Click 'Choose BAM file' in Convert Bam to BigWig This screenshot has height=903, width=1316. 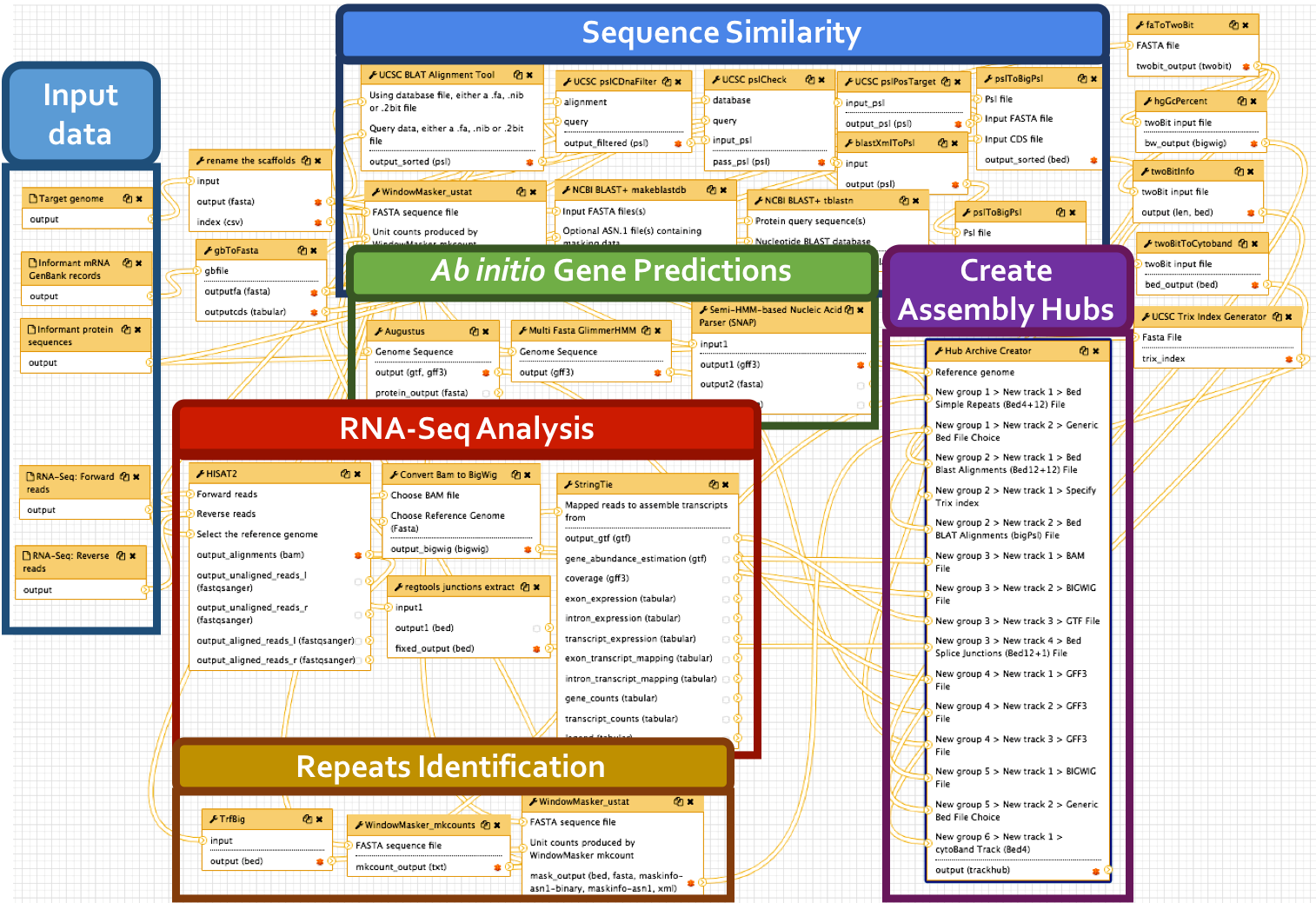425,495
